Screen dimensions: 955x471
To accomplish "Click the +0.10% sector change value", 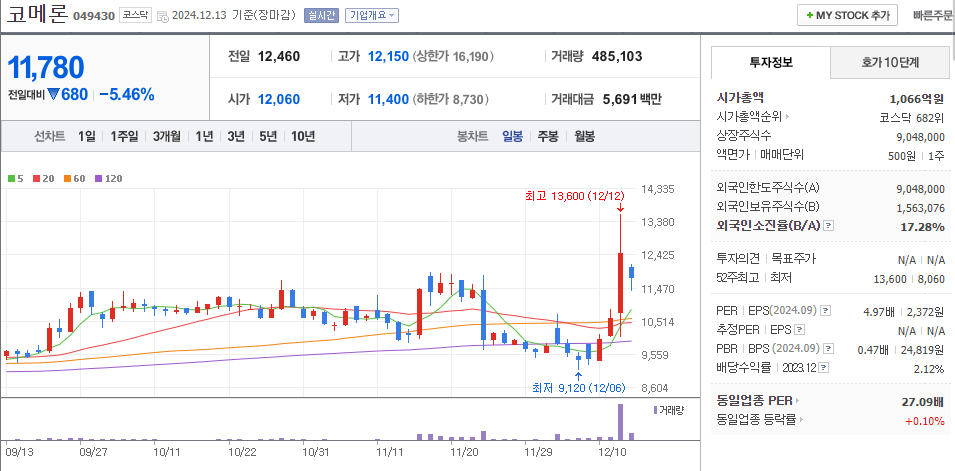I will [x=925, y=420].
